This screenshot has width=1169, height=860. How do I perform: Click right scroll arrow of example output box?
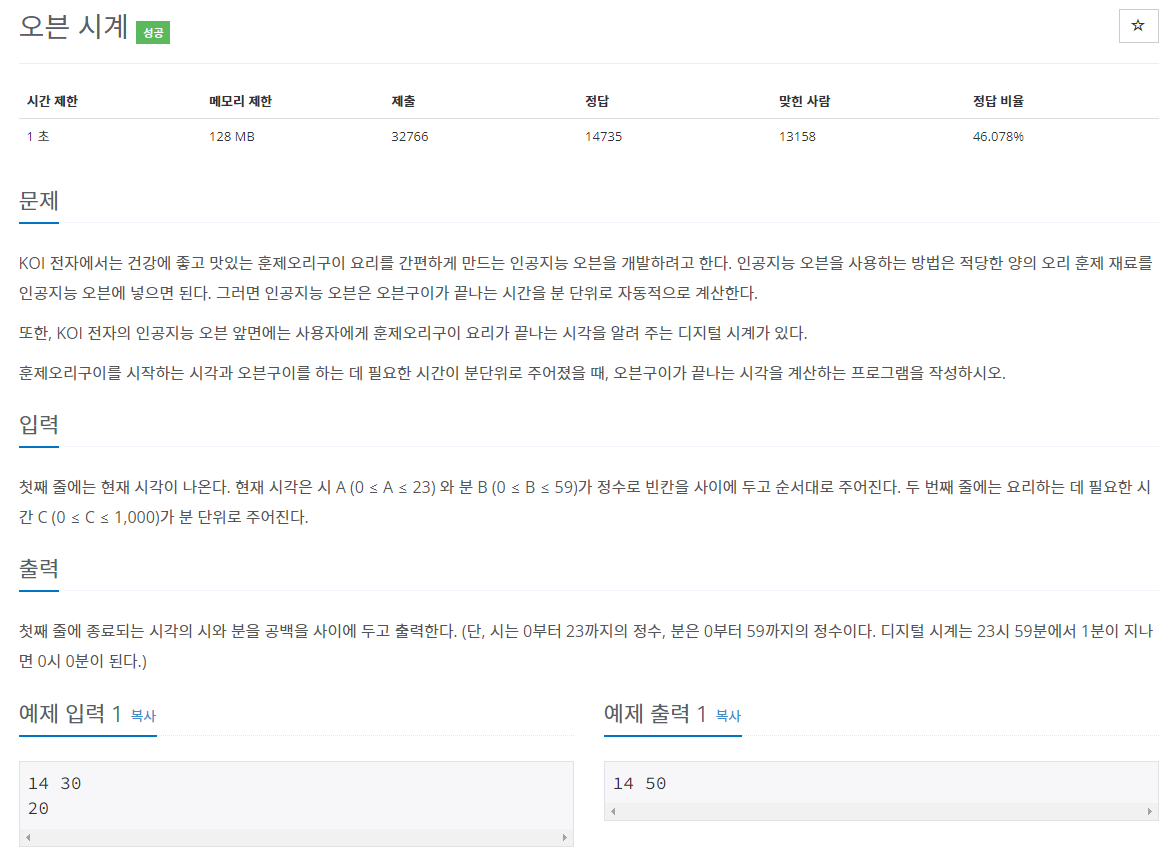(x=1150, y=812)
